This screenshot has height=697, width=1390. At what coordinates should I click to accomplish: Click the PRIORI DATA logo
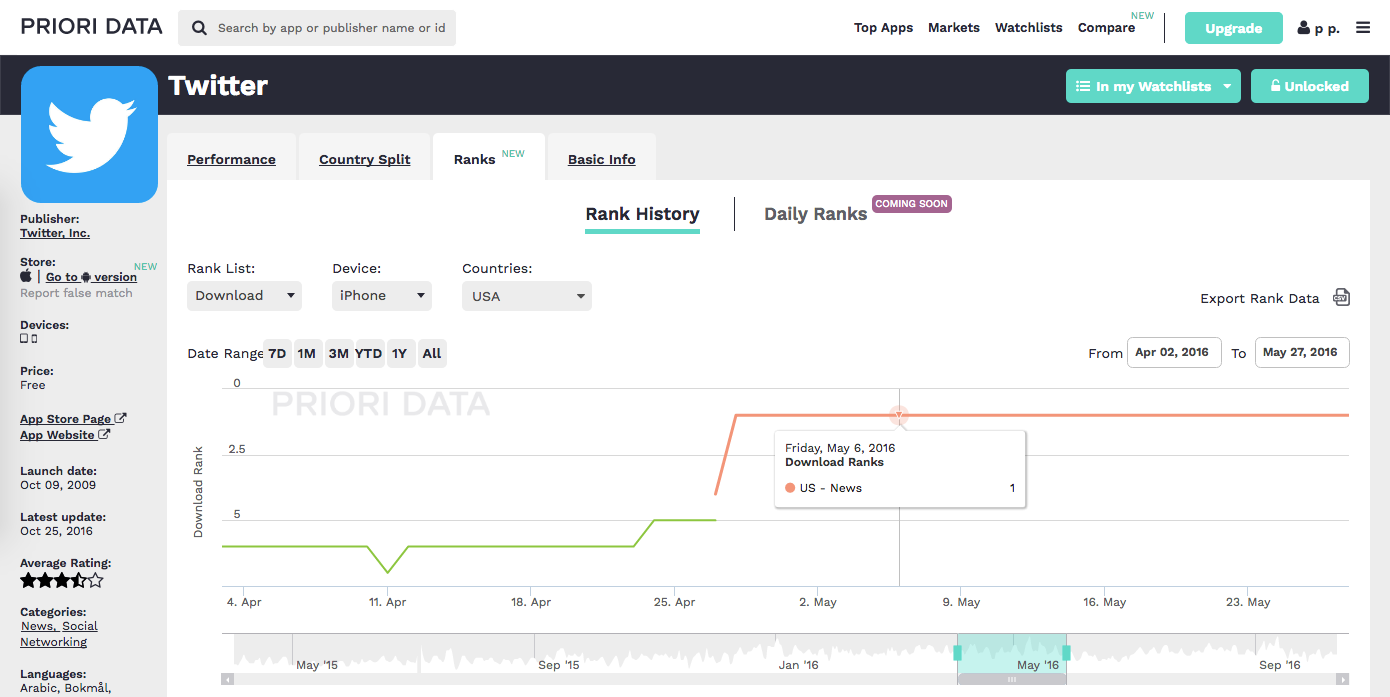click(x=92, y=27)
